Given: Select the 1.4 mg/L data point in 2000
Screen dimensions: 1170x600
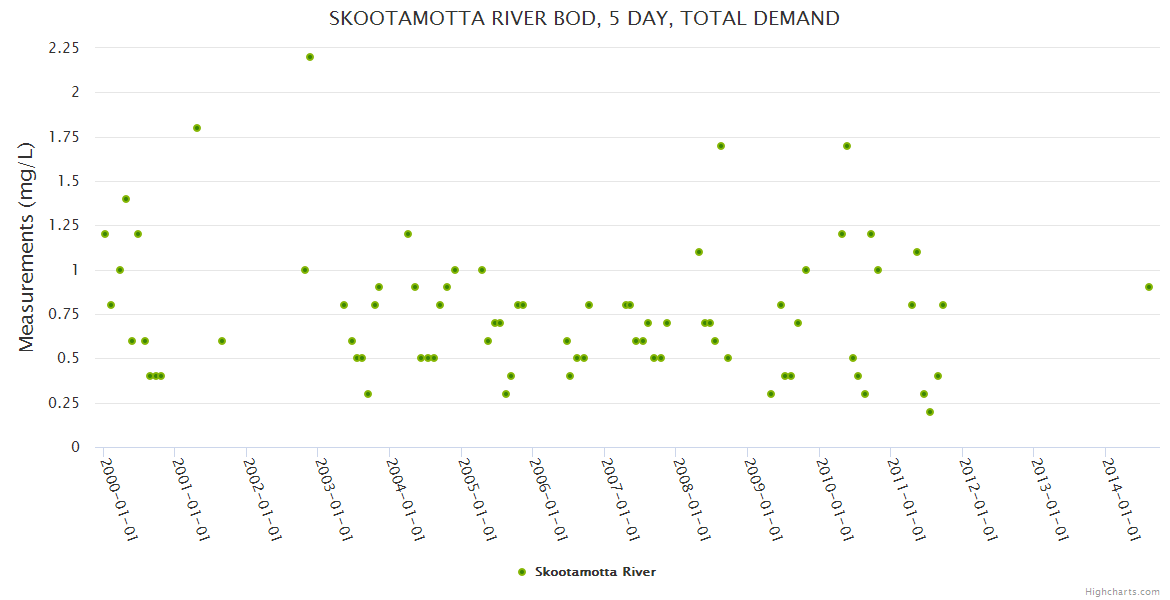Looking at the screenshot, I should pyautogui.click(x=126, y=199).
